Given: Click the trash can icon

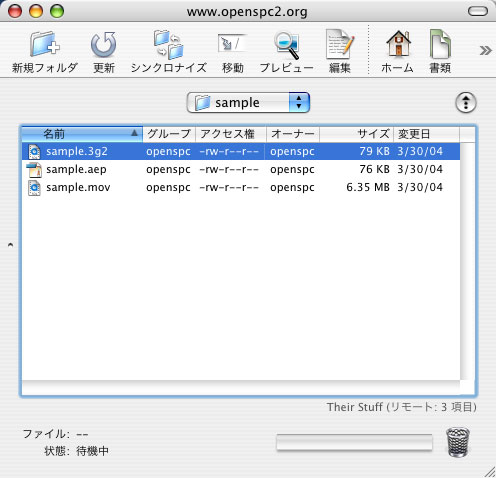Looking at the screenshot, I should click(458, 442).
